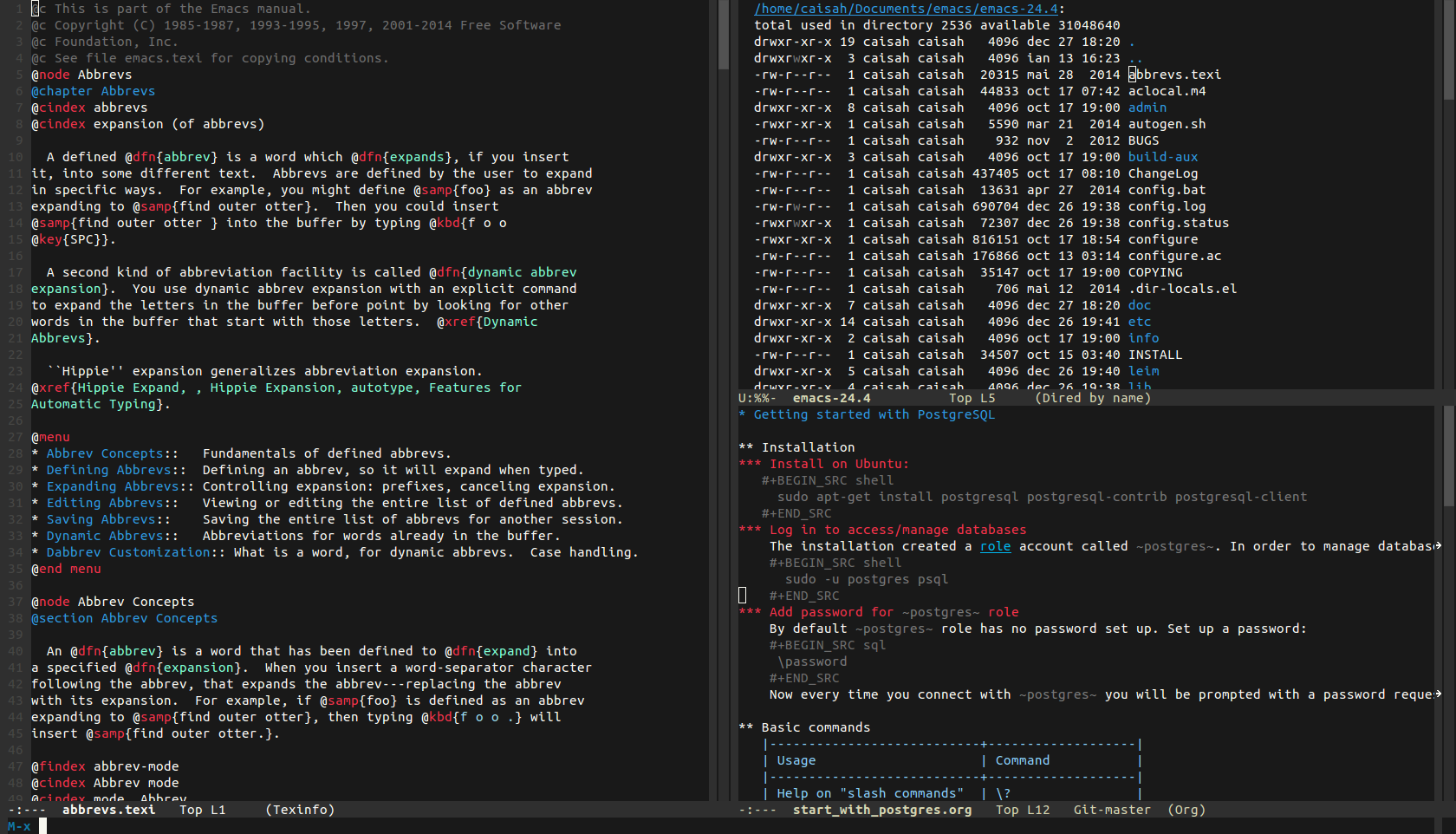Select the abbrevs.texi file in Dired
Image resolution: width=1456 pixels, height=834 pixels.
point(1174,75)
